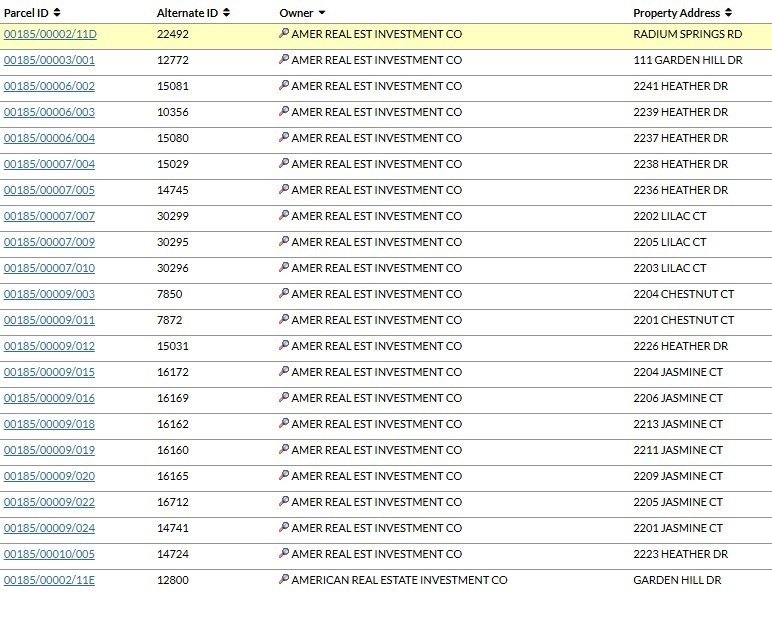Sort by Property Address using its arrows

(x=728, y=13)
